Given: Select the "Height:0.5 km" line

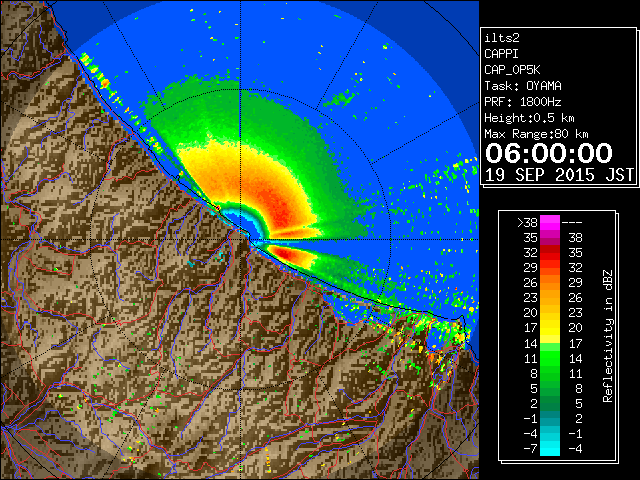Looking at the screenshot, I should (529, 118).
